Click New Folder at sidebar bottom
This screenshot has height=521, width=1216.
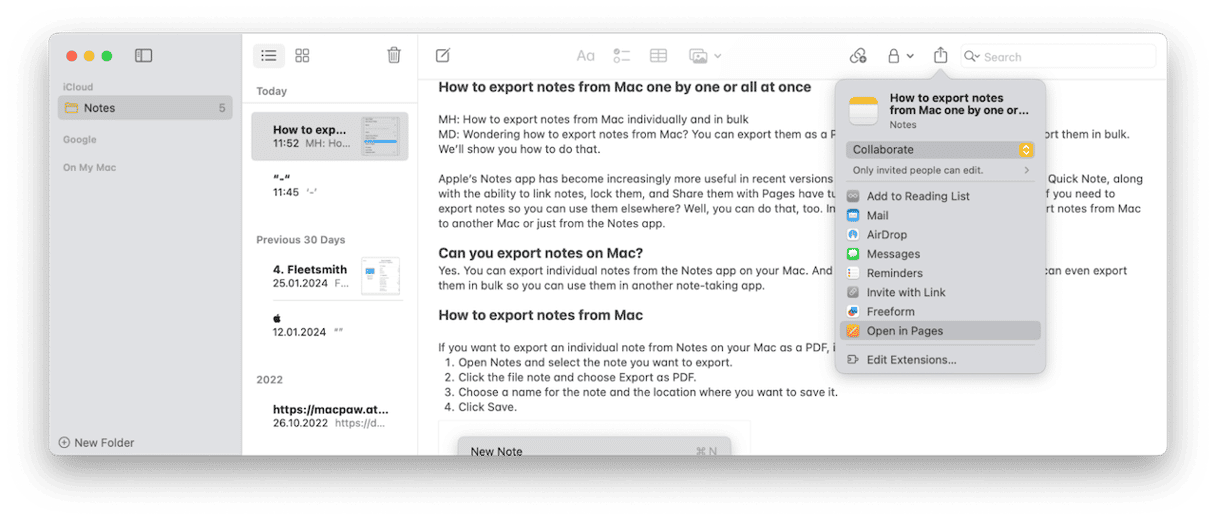[x=96, y=443]
